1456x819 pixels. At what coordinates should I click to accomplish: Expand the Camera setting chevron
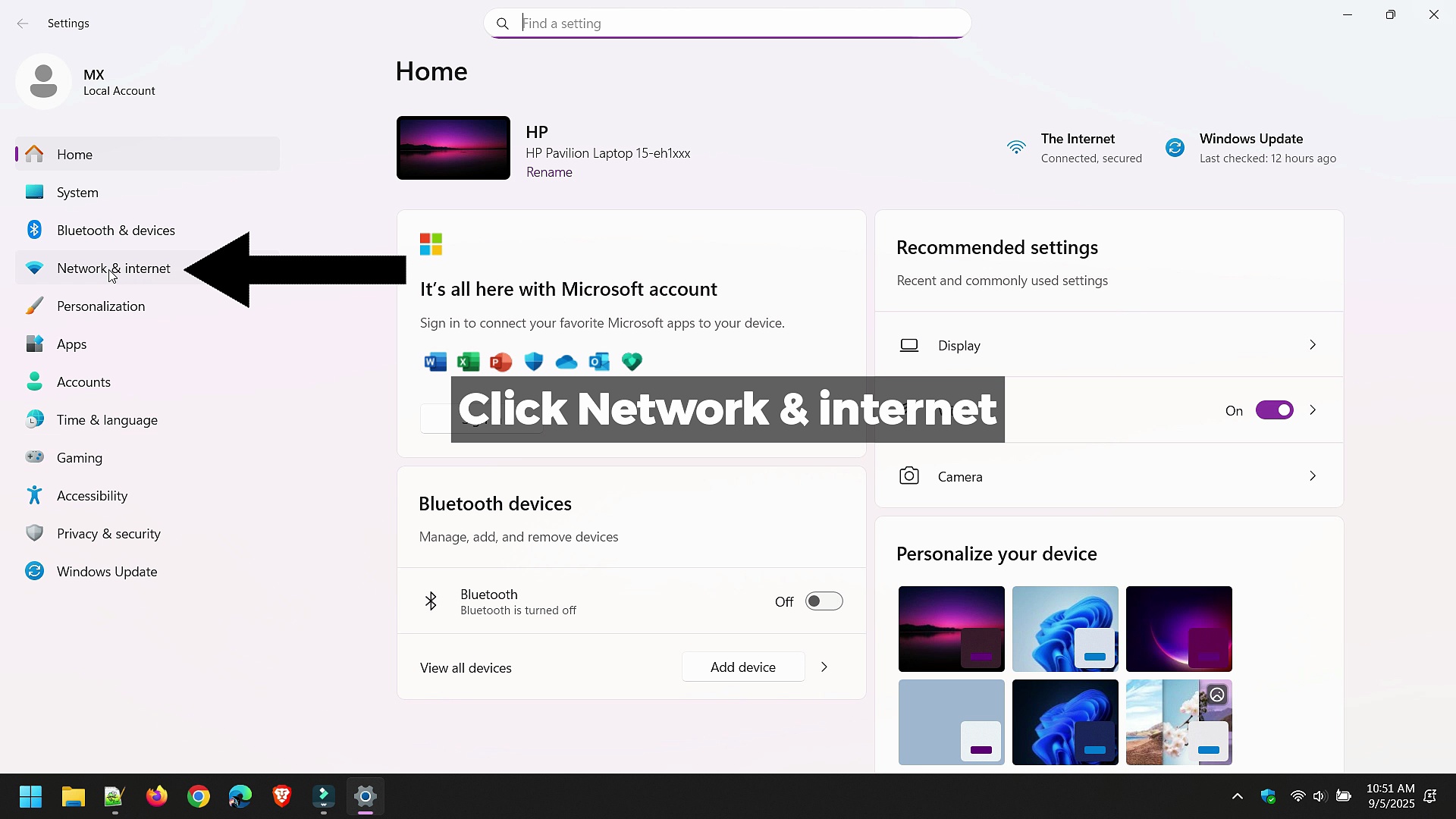tap(1313, 476)
